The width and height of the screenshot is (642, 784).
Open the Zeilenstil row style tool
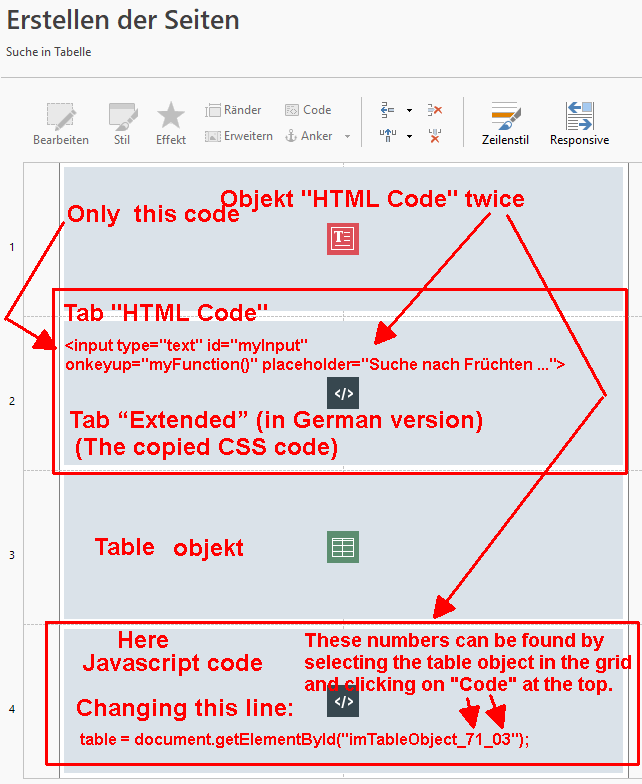[505, 122]
